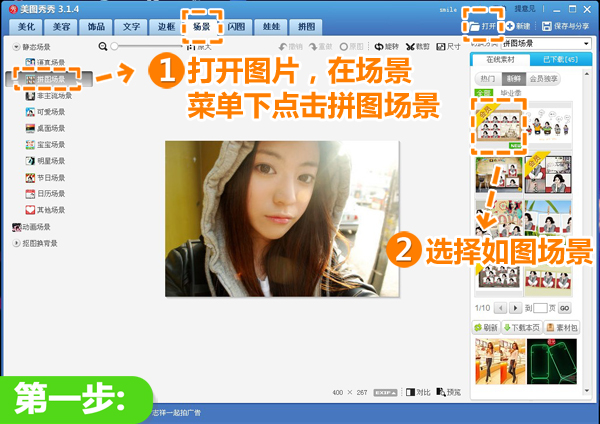Click the 节日场景 icon
The height and width of the screenshot is (424, 600).
coord(30,178)
